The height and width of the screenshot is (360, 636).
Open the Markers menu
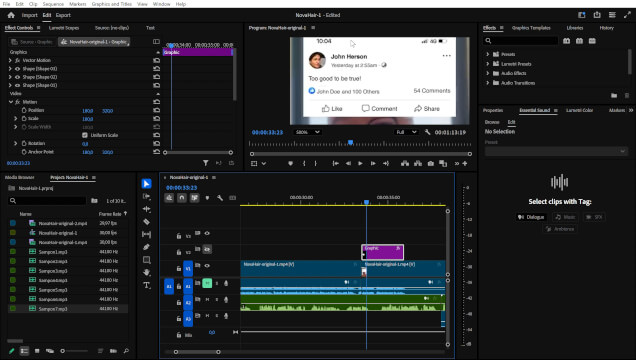tap(77, 4)
